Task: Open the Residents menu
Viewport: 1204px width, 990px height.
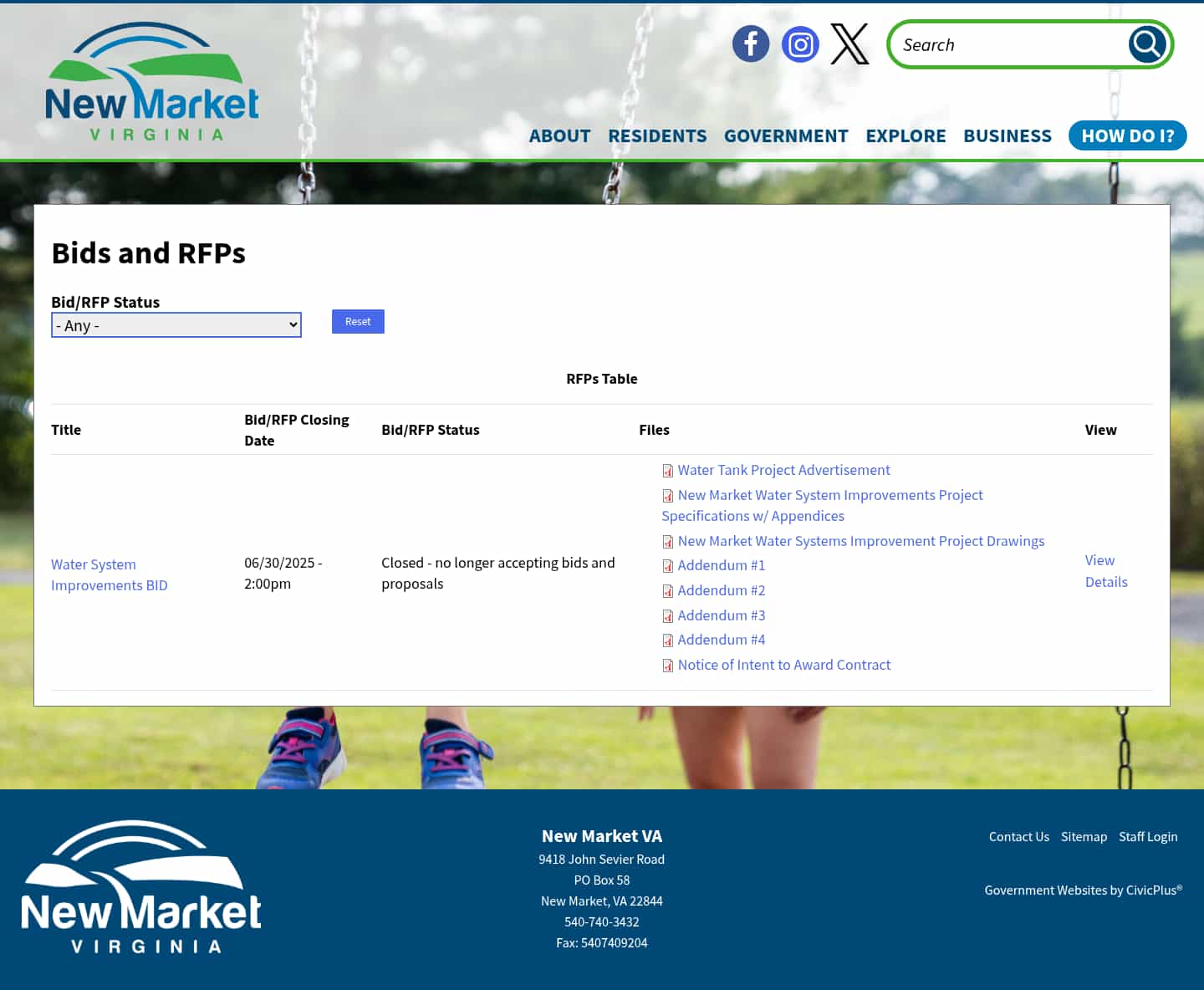Action: (x=657, y=135)
